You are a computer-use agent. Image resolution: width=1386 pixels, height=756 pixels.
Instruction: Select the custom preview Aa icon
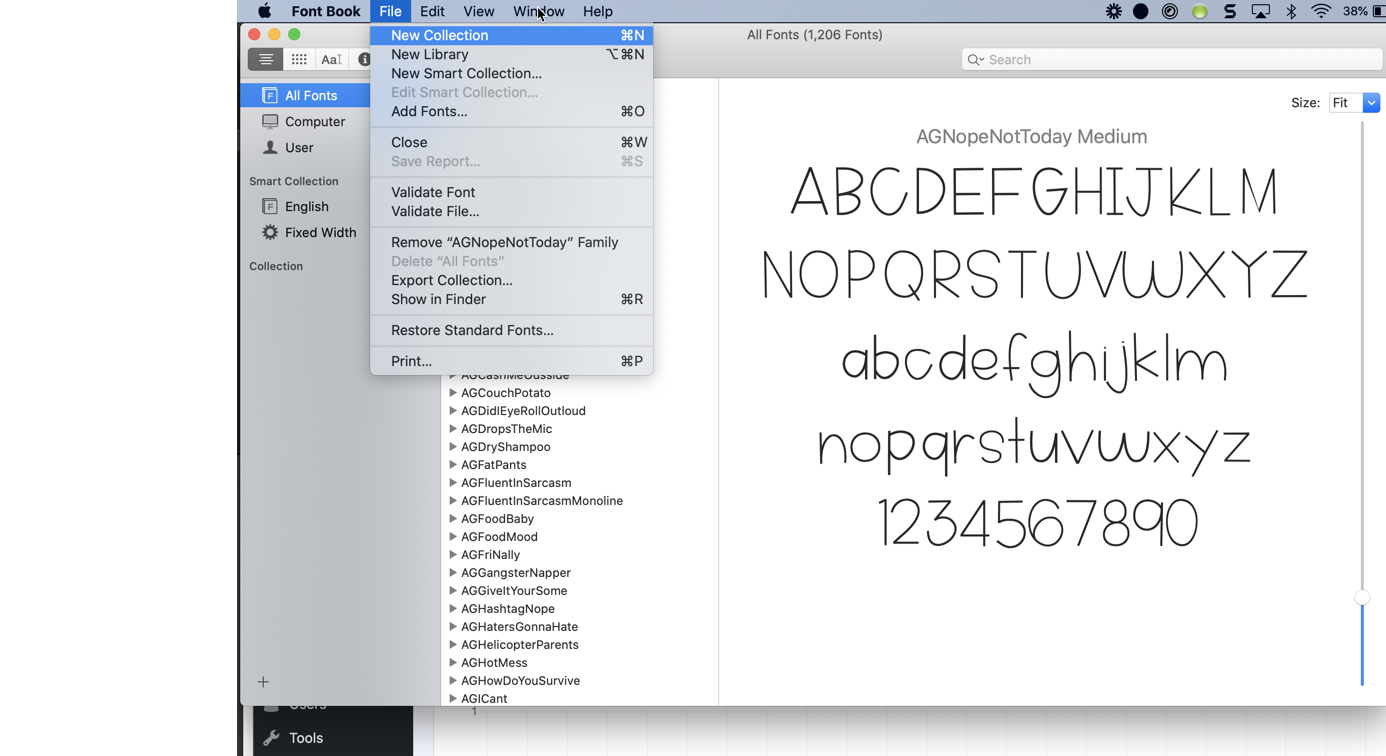[331, 60]
